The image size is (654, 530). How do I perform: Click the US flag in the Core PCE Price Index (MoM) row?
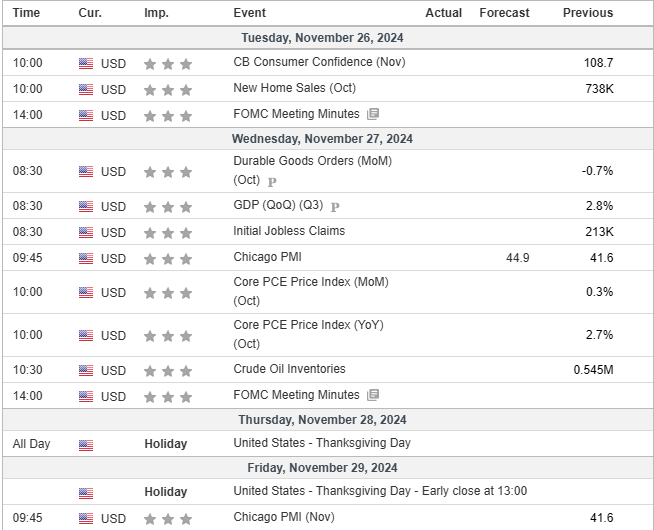point(86,292)
